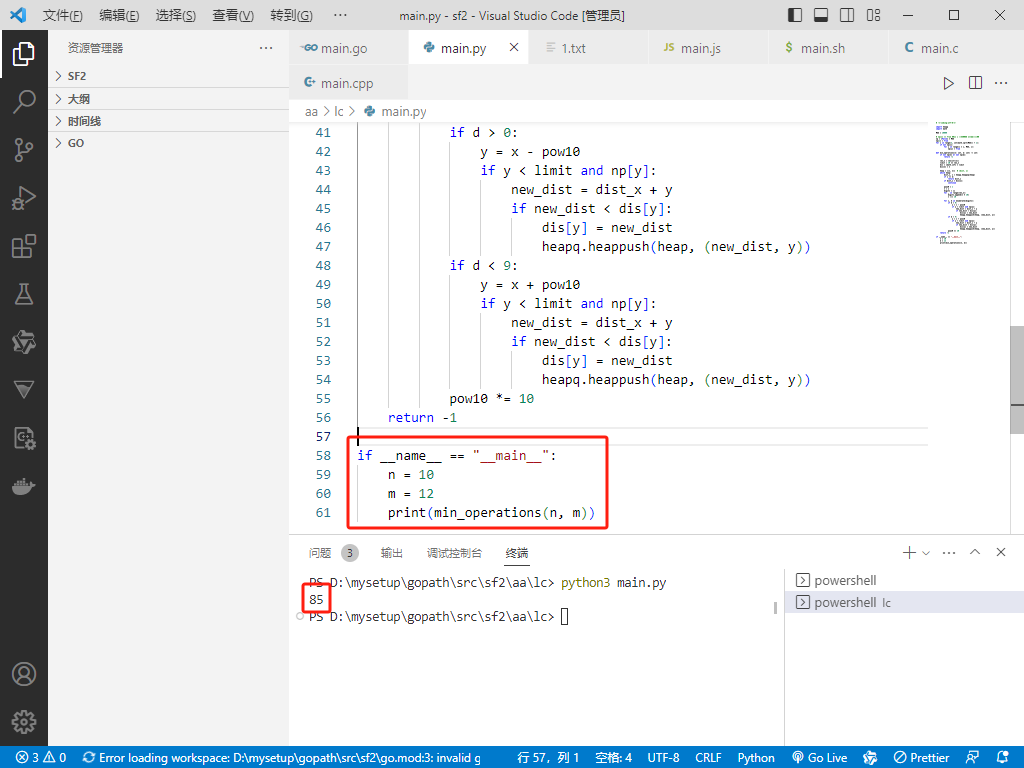Open terminal panel more actions ellipsis
The width and height of the screenshot is (1024, 768).
point(949,552)
